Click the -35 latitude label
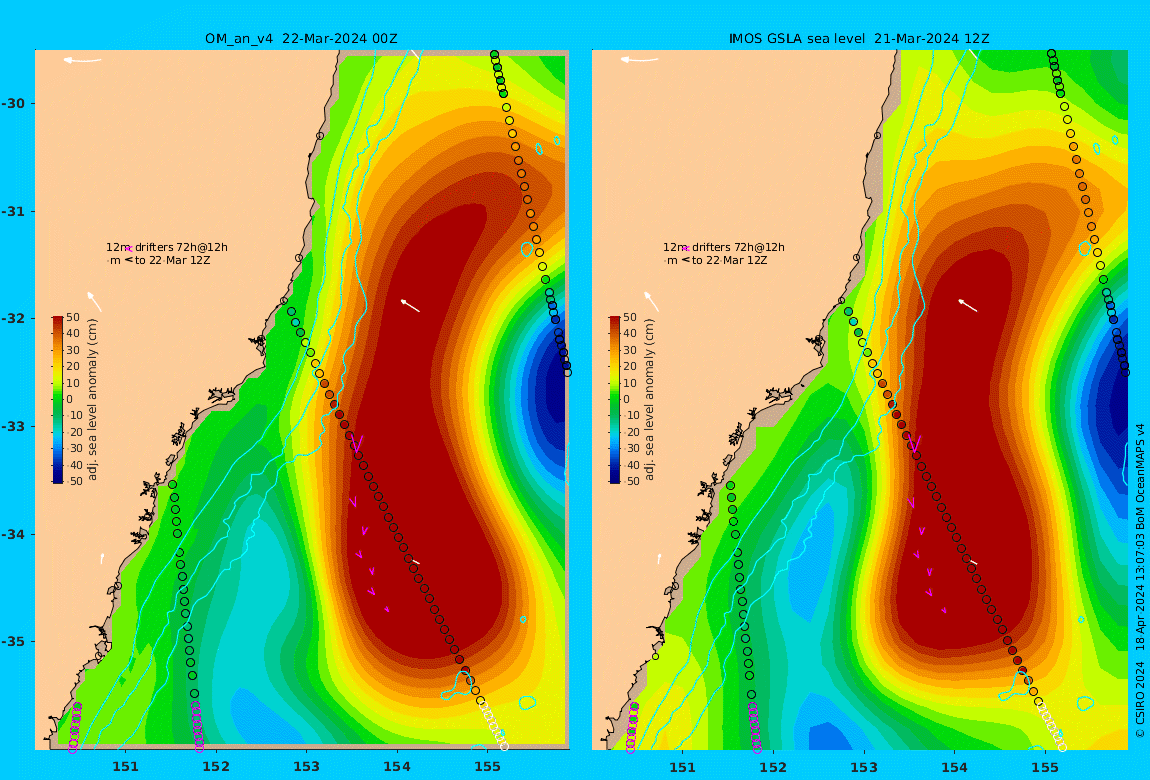The image size is (1150, 780). pyautogui.click(x=12, y=641)
